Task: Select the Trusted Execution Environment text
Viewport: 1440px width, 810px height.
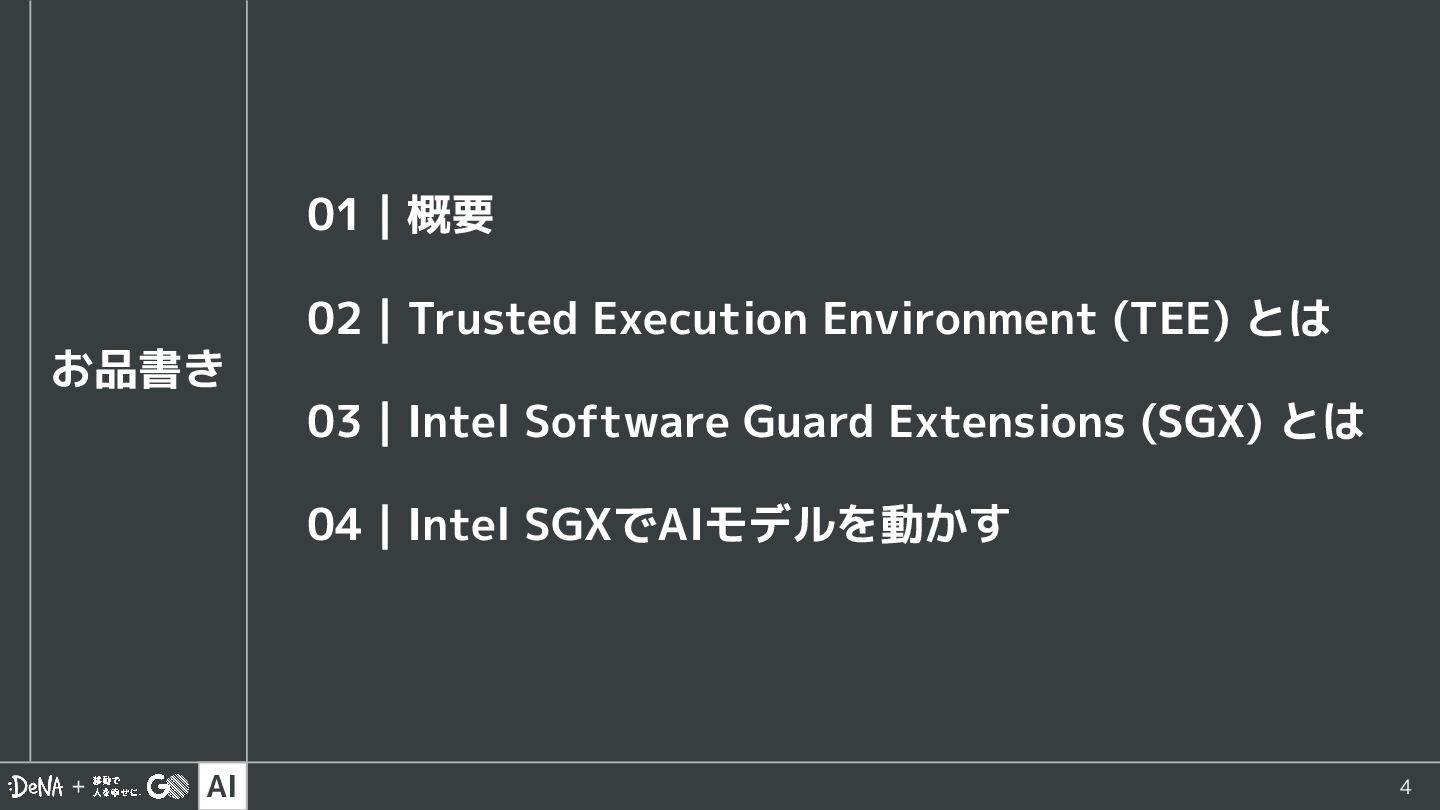Action: (x=750, y=319)
